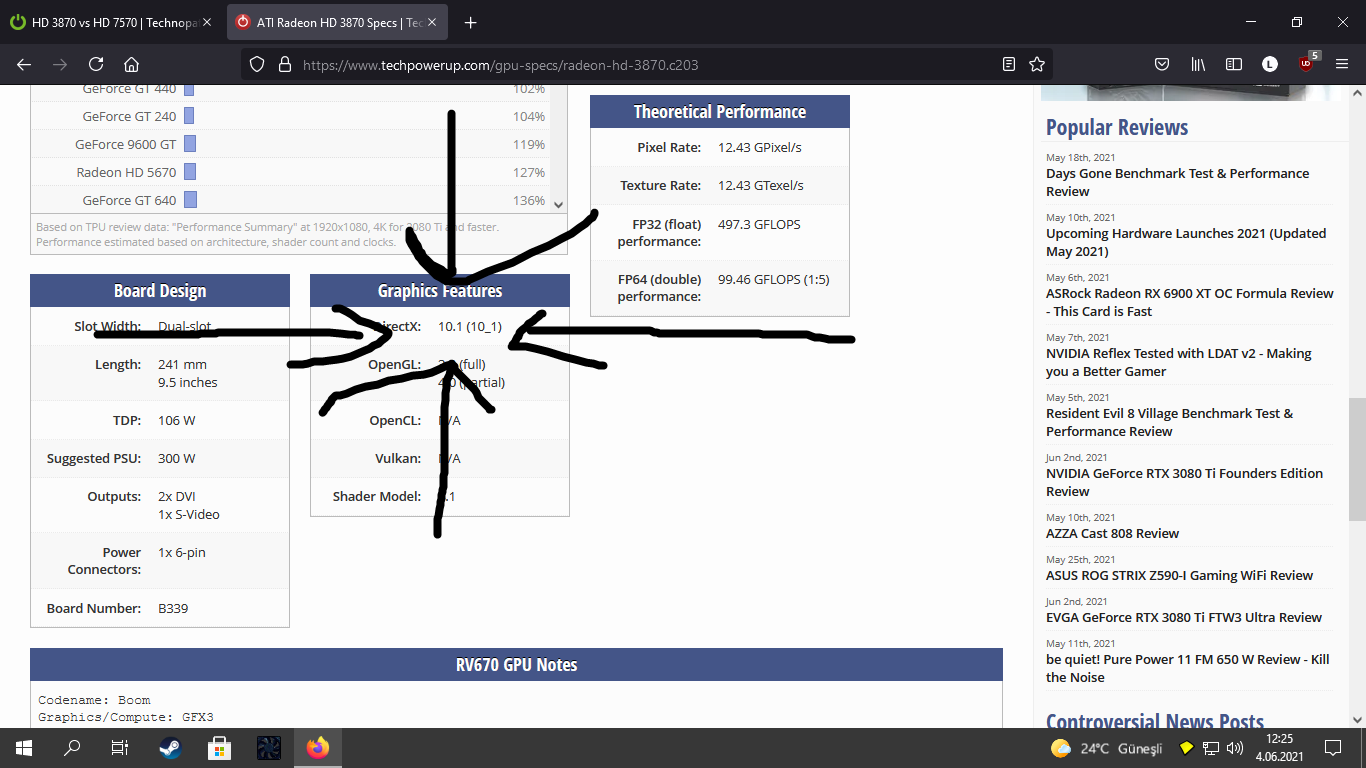Open RTX 3080 Ti Founders Edition review

pos(1184,482)
